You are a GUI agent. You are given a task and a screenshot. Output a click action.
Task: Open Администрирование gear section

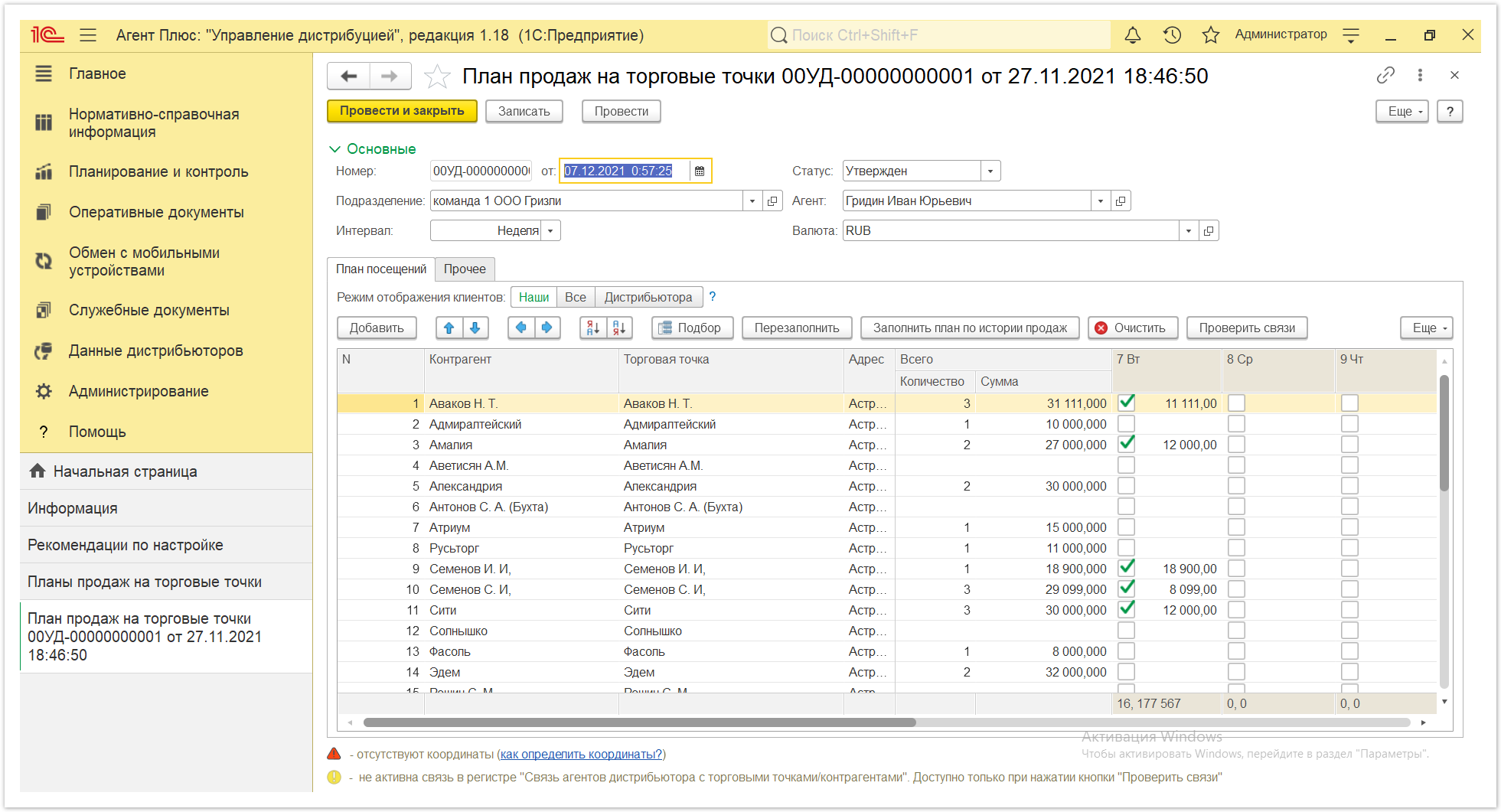139,391
